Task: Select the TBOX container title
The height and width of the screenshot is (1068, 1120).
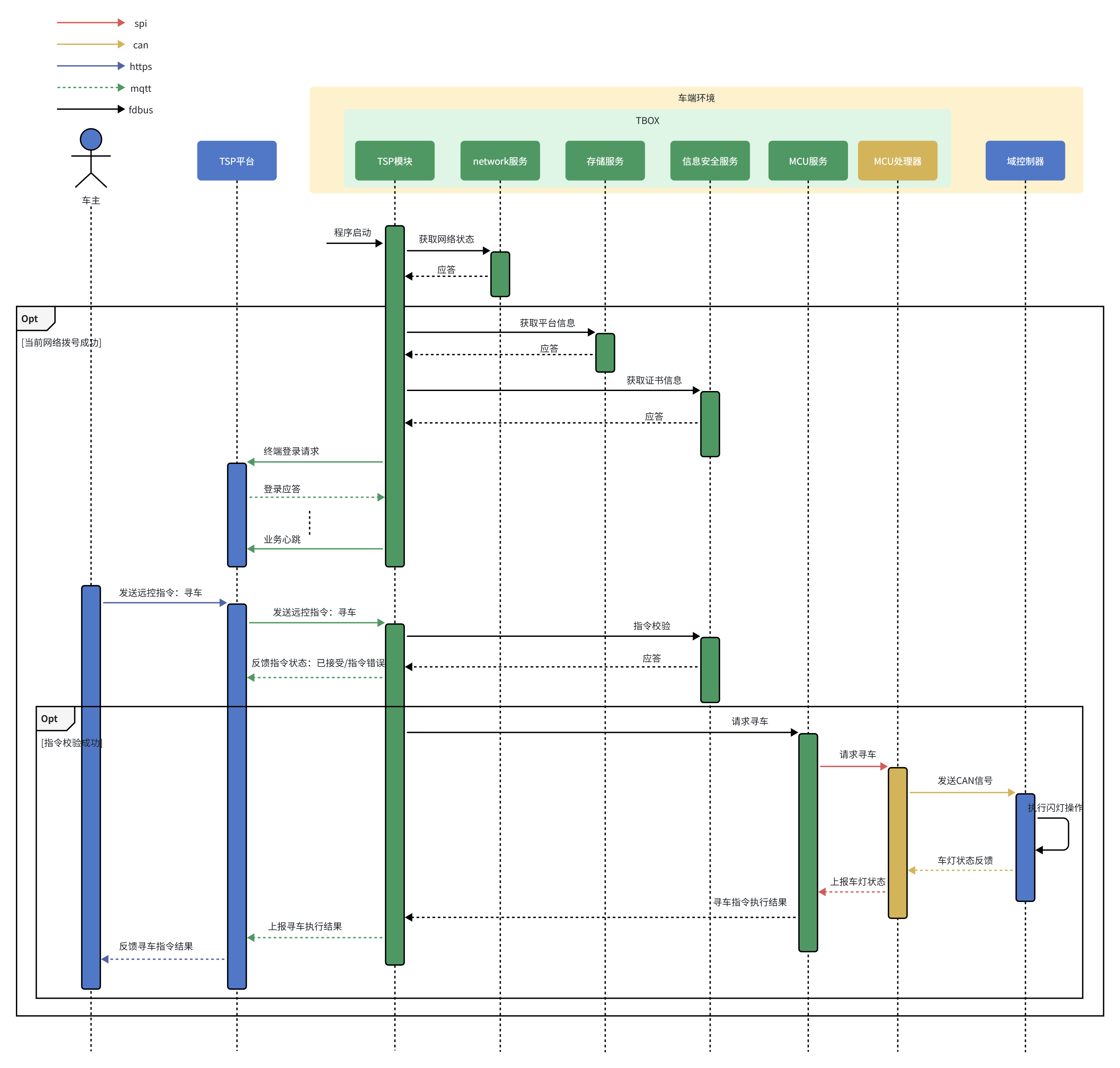Action: 647,121
